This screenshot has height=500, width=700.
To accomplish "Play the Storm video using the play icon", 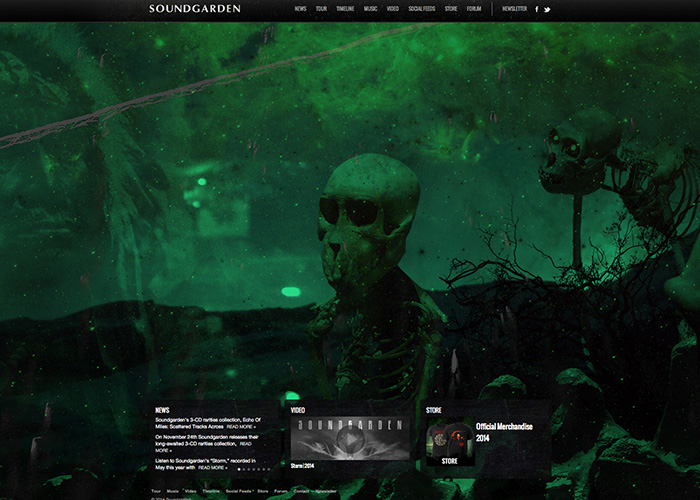I will (x=350, y=440).
